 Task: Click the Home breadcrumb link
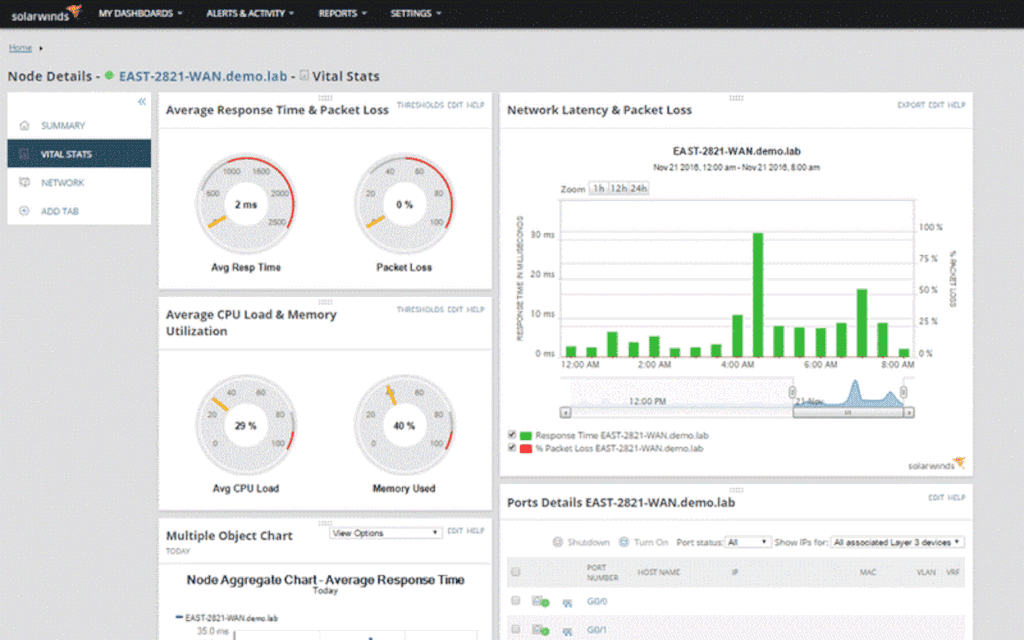click(20, 48)
